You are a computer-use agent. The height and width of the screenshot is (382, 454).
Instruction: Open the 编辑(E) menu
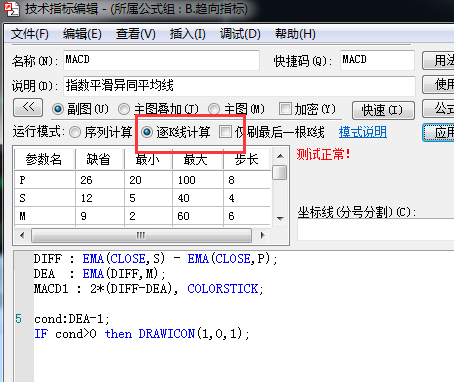pyautogui.click(x=82, y=34)
